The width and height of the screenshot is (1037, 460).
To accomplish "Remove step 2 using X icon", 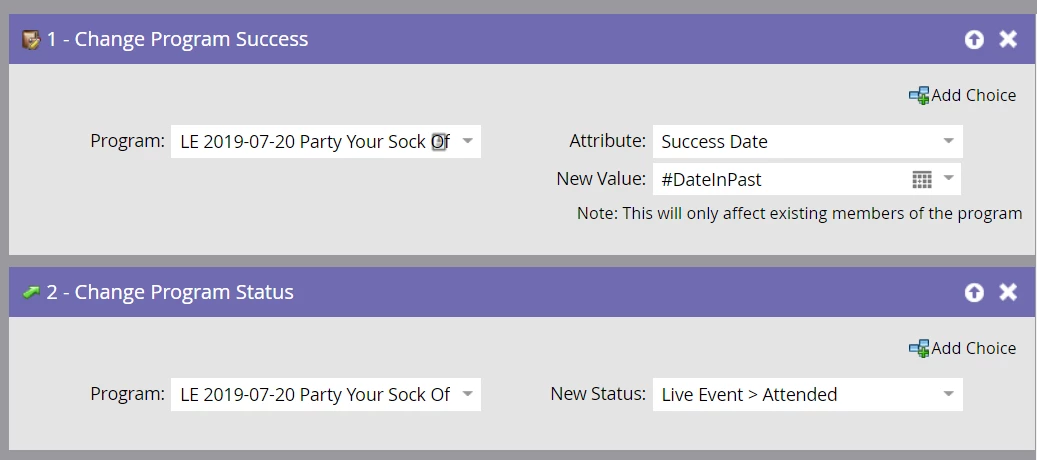I will coord(1008,292).
